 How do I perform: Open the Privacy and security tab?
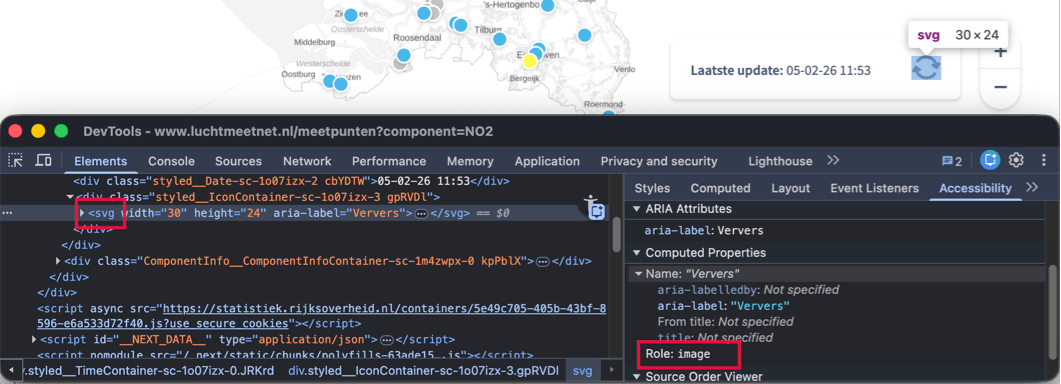point(659,161)
